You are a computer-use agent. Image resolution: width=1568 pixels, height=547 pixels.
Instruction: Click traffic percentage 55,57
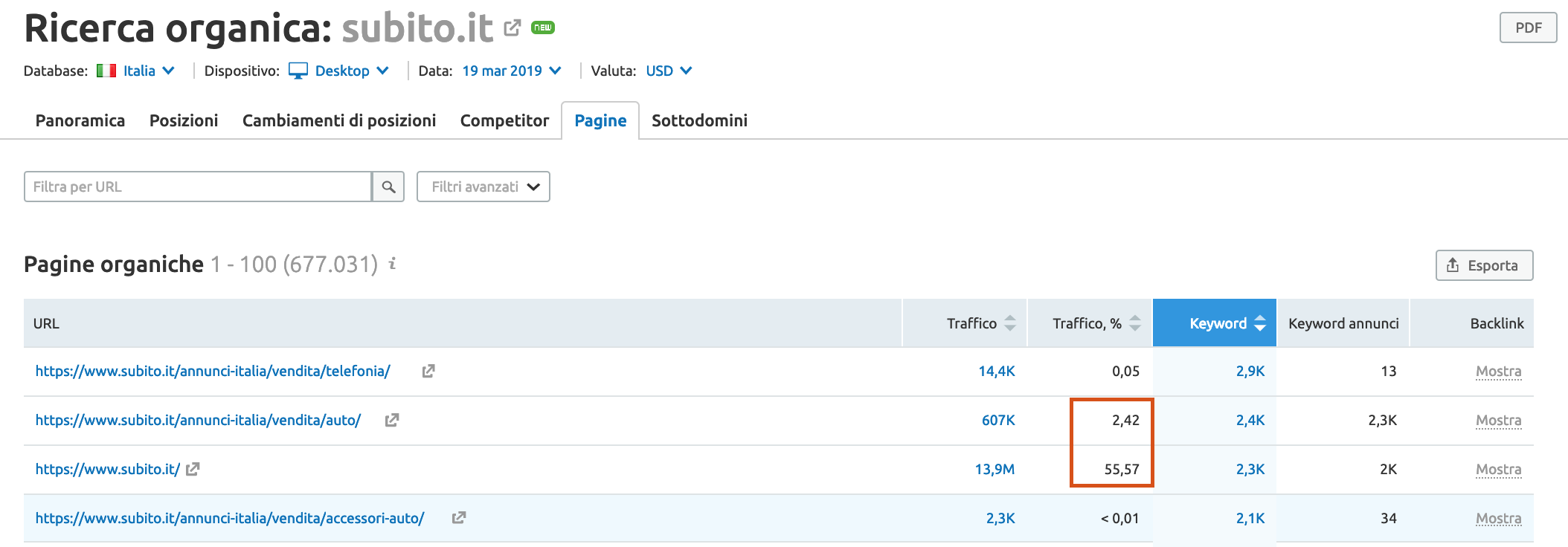pyautogui.click(x=1122, y=469)
